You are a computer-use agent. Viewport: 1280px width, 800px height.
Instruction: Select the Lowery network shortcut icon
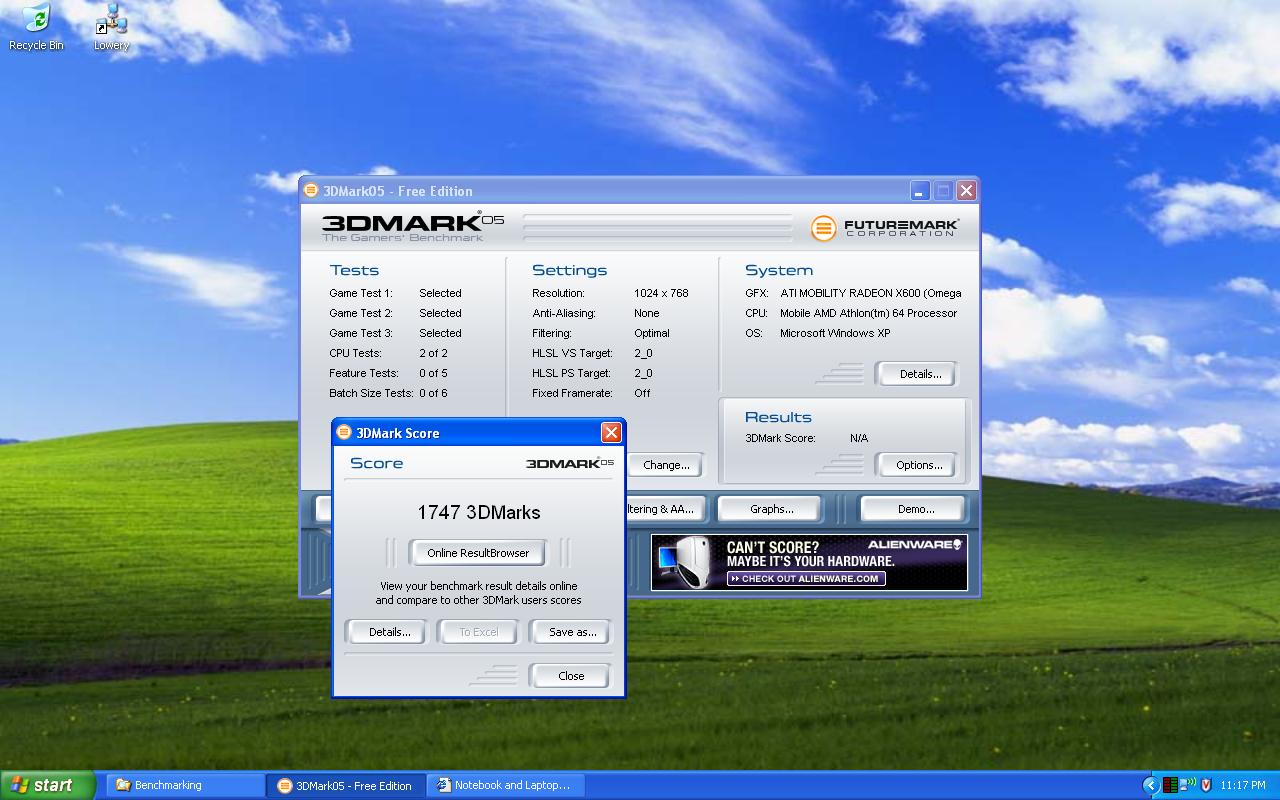[x=111, y=26]
